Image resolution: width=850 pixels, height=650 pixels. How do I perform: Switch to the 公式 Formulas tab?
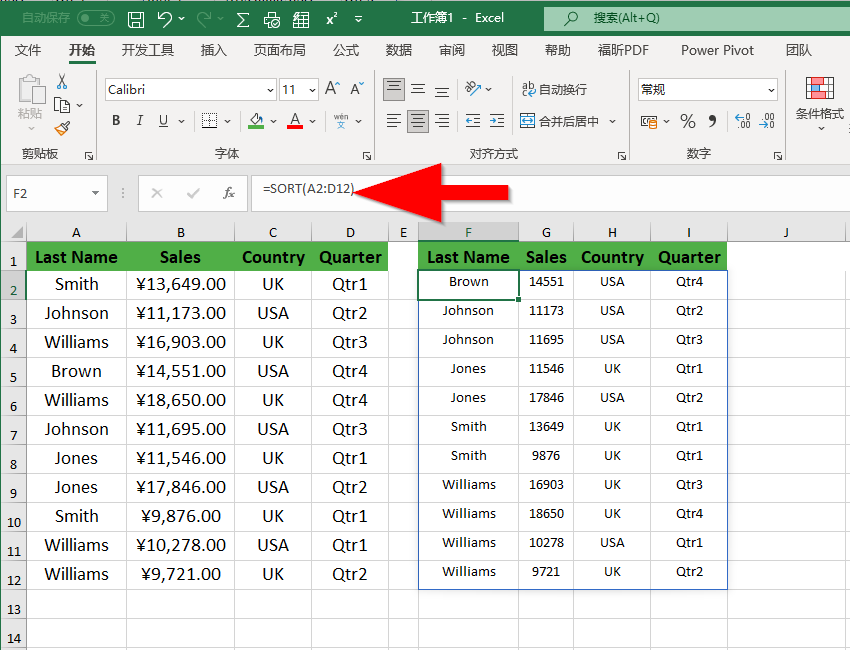click(346, 50)
